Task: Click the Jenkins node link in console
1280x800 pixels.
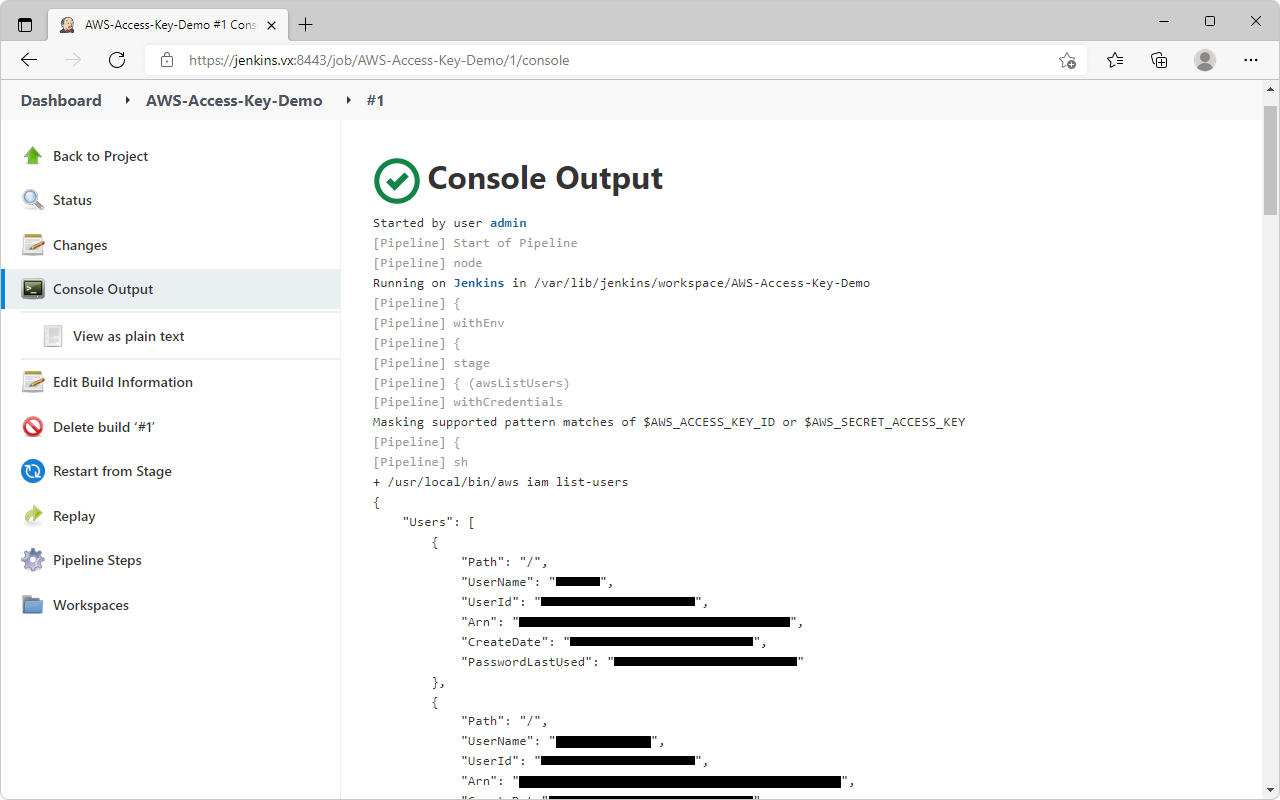Action: coord(479,283)
